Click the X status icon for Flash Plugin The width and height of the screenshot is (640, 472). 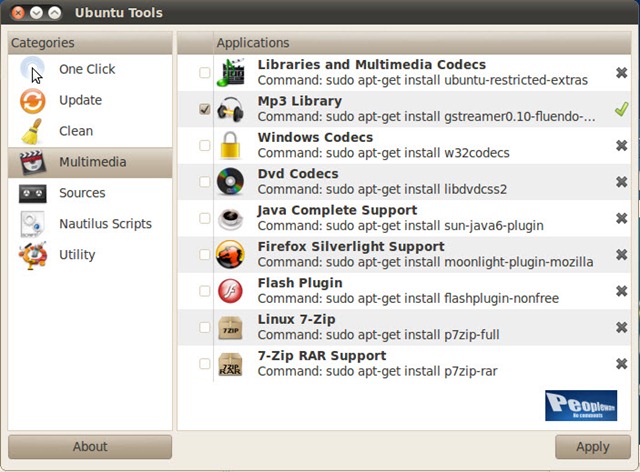pos(621,291)
